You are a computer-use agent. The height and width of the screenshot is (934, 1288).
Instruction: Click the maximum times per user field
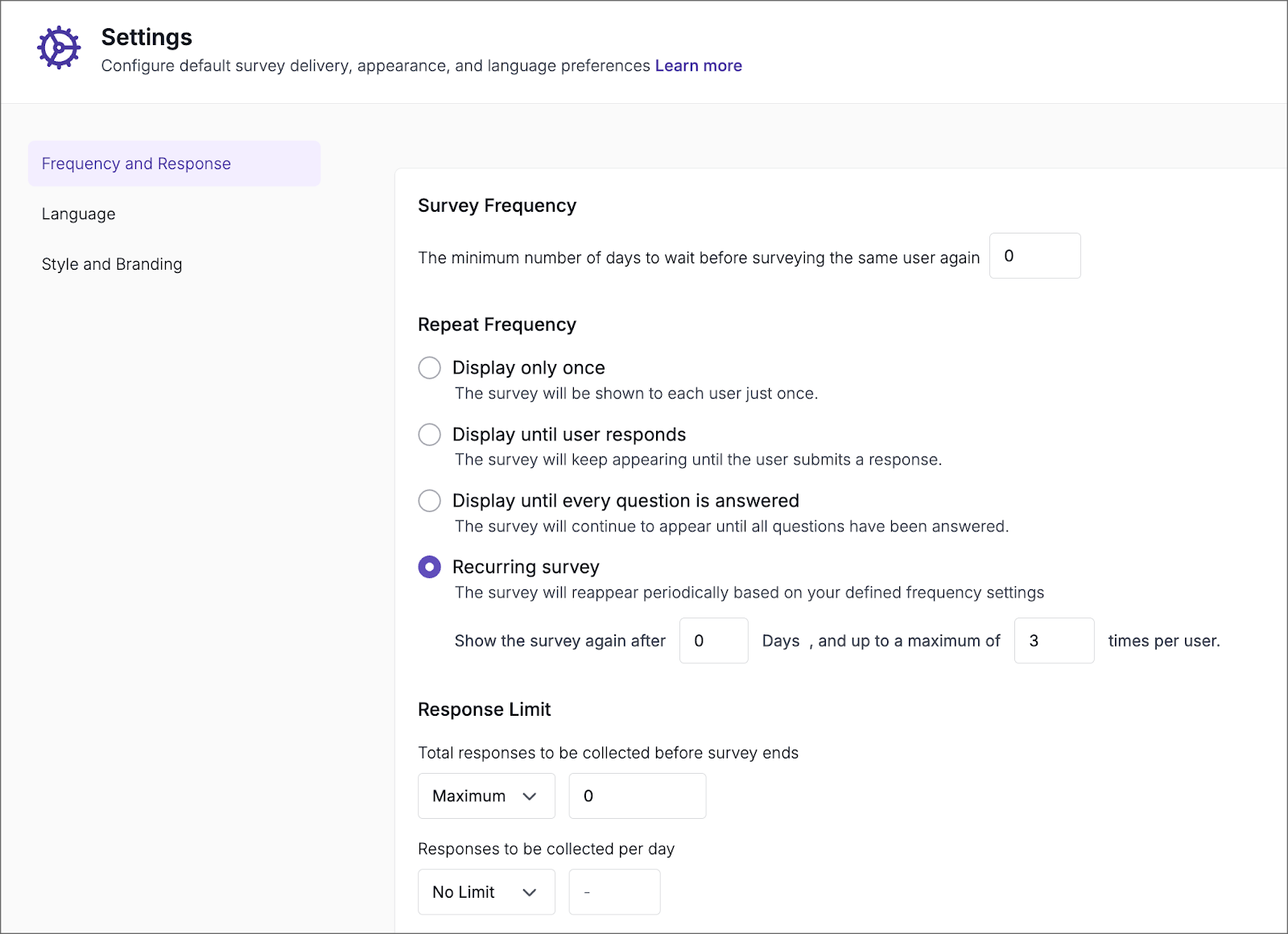coord(1054,640)
